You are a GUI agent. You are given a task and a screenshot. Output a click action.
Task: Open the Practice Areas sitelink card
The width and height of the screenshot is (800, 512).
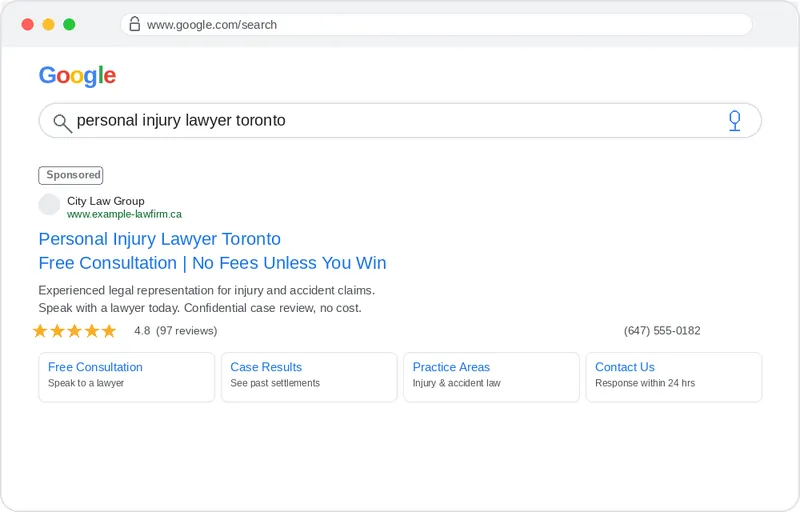(x=491, y=377)
